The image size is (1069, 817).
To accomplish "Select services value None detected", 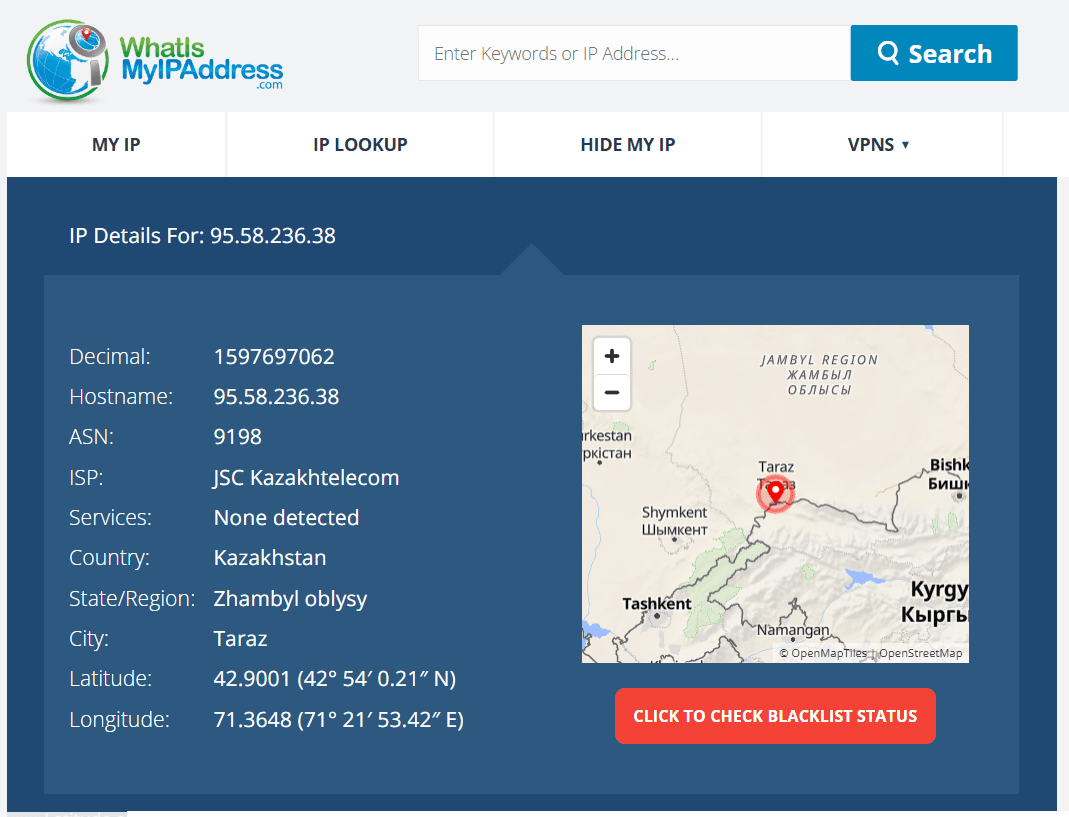I will pyautogui.click(x=286, y=518).
